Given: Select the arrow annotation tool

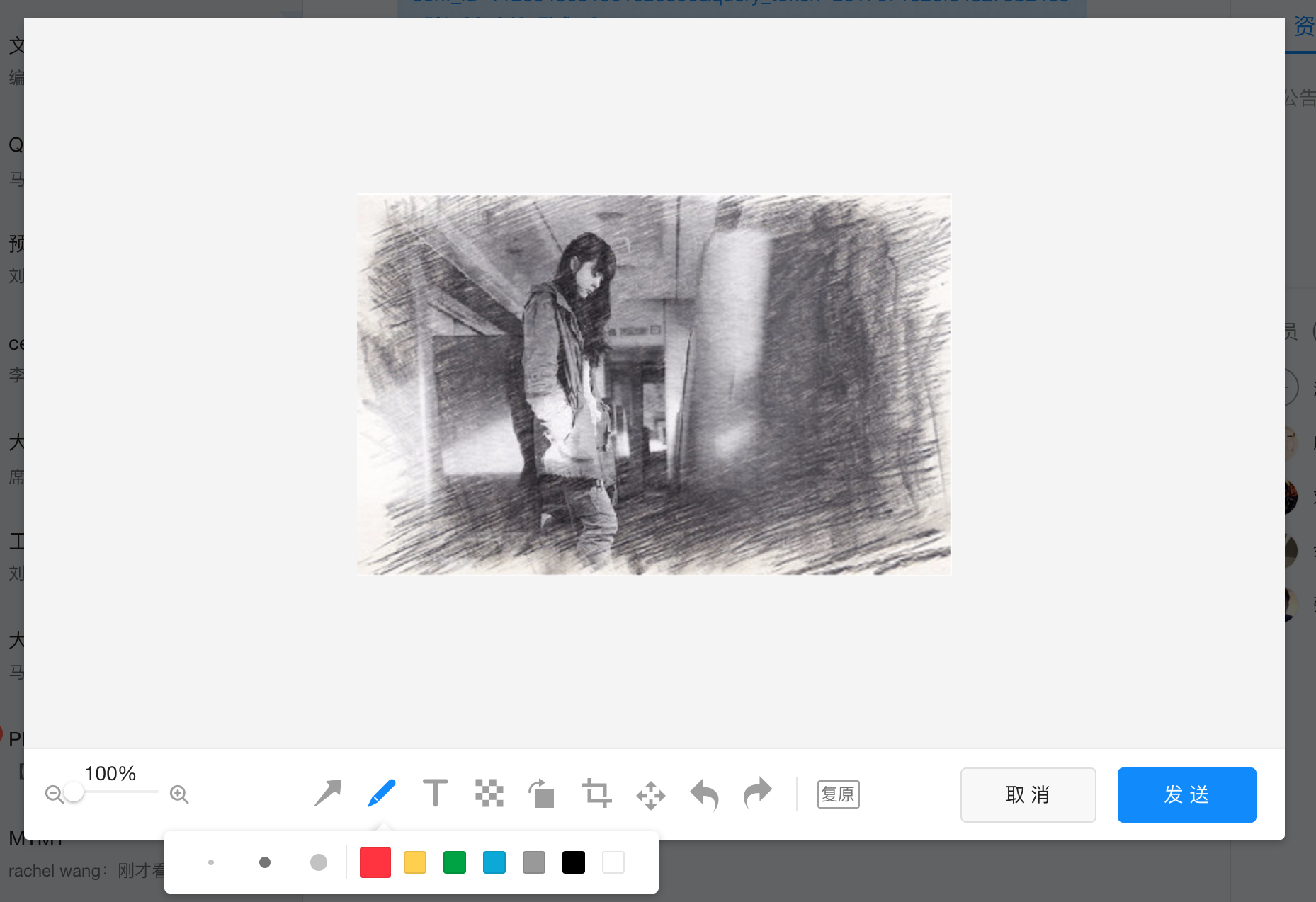Looking at the screenshot, I should [x=327, y=794].
